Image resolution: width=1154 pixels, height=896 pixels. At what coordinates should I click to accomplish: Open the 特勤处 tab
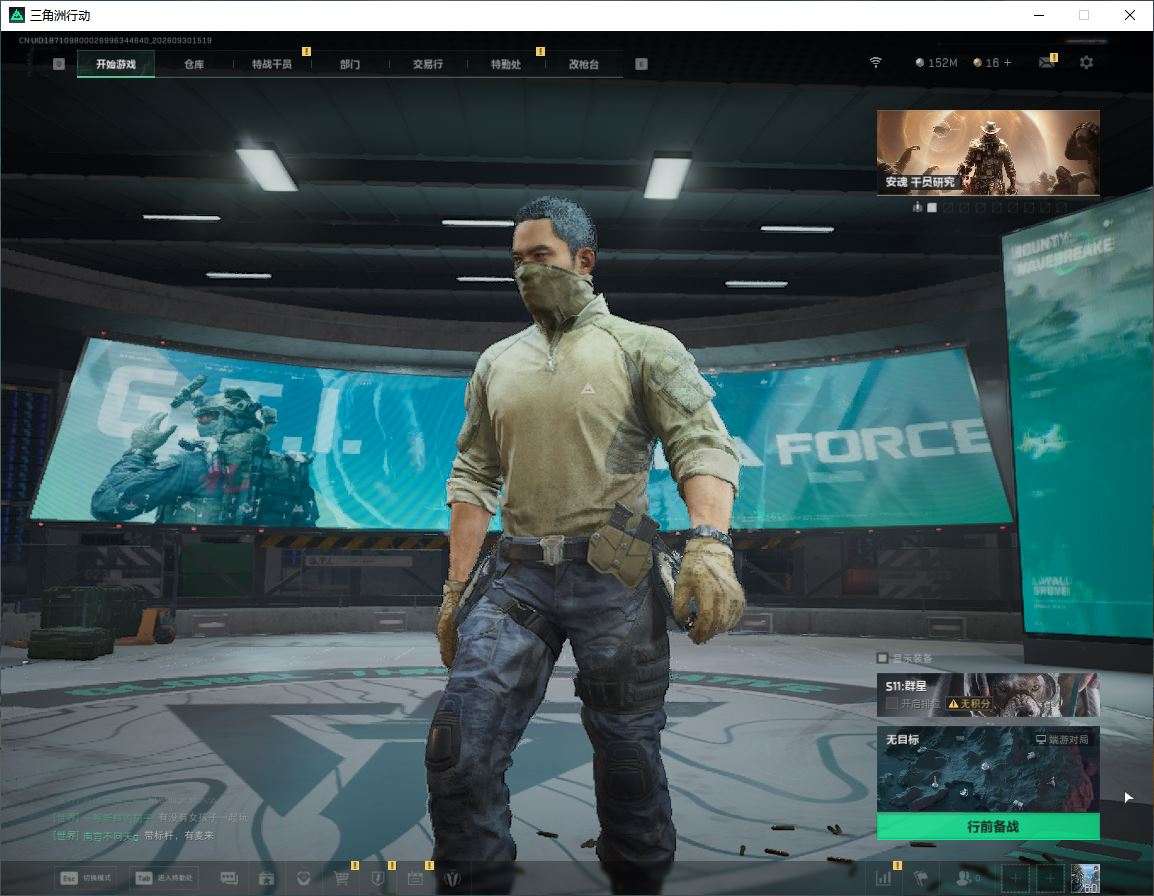click(506, 64)
